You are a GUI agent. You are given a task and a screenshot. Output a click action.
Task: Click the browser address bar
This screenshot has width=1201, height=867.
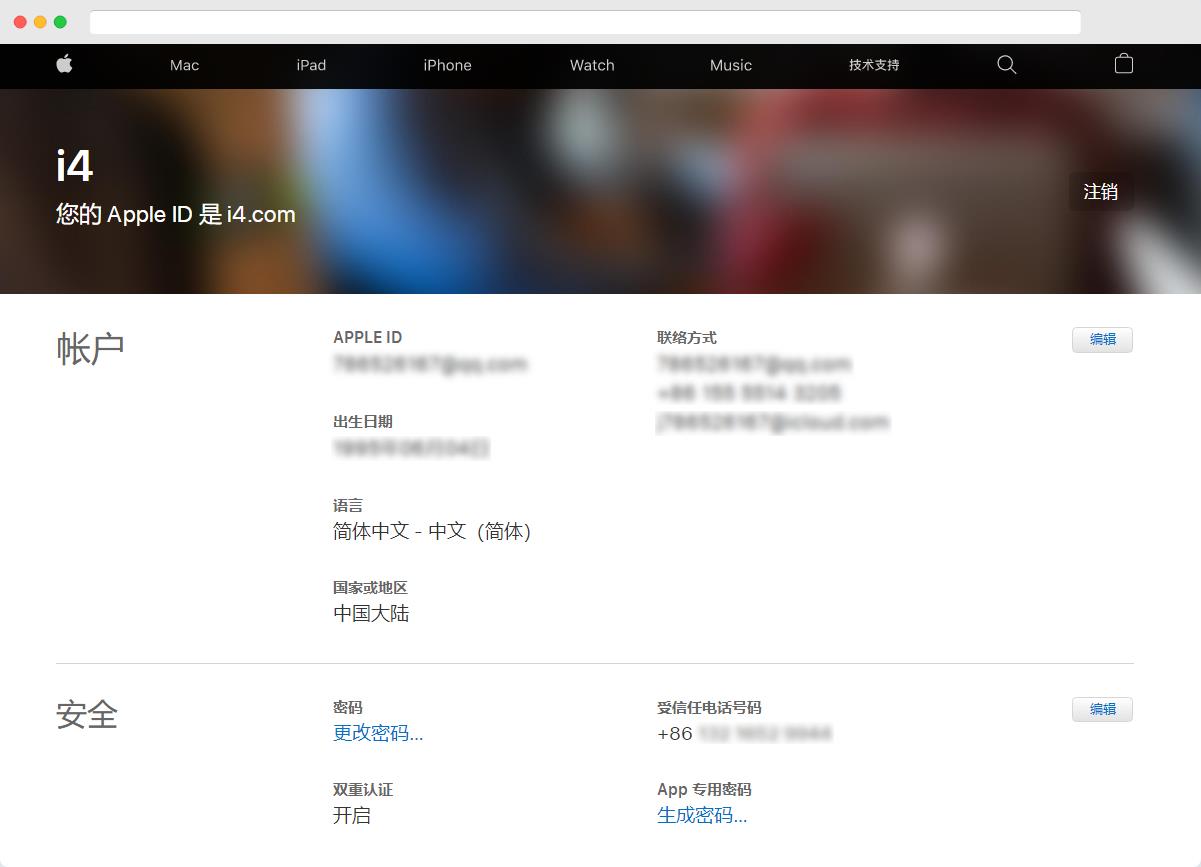[587, 21]
